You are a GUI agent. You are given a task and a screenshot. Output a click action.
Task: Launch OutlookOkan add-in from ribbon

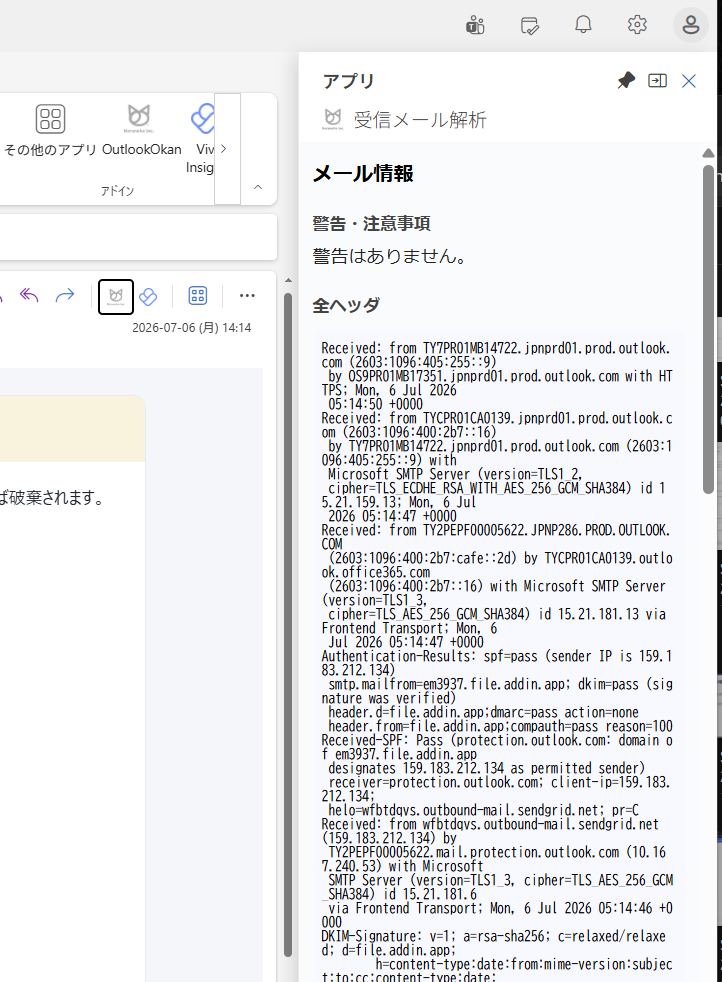pyautogui.click(x=141, y=130)
